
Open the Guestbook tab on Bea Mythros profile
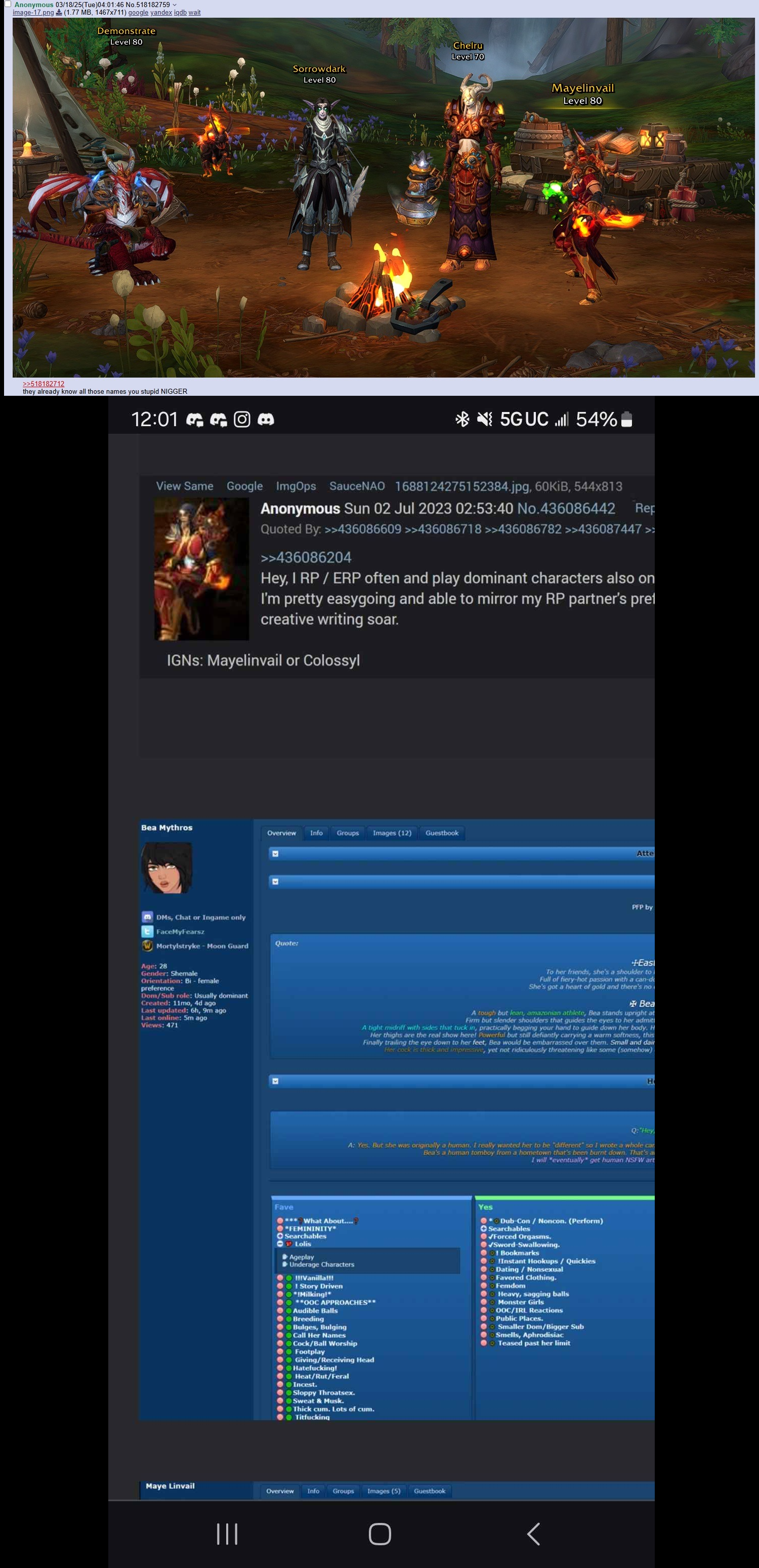tap(442, 833)
